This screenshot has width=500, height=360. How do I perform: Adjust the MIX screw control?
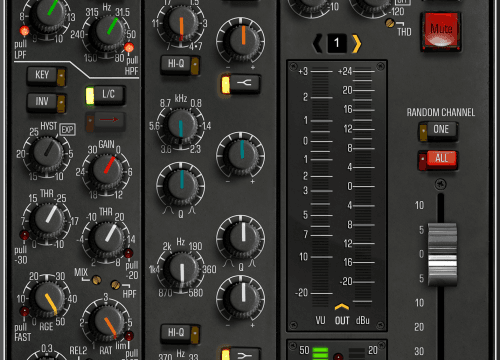click(97, 280)
